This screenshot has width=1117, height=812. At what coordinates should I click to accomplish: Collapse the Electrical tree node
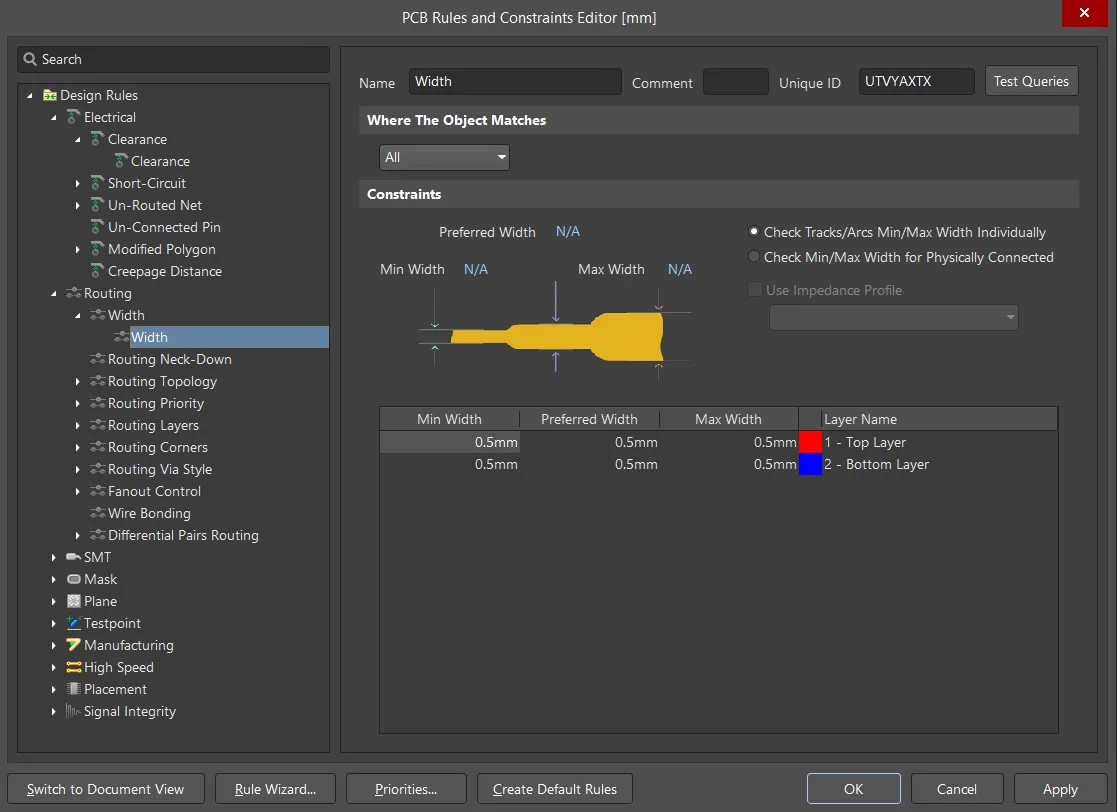coord(53,118)
